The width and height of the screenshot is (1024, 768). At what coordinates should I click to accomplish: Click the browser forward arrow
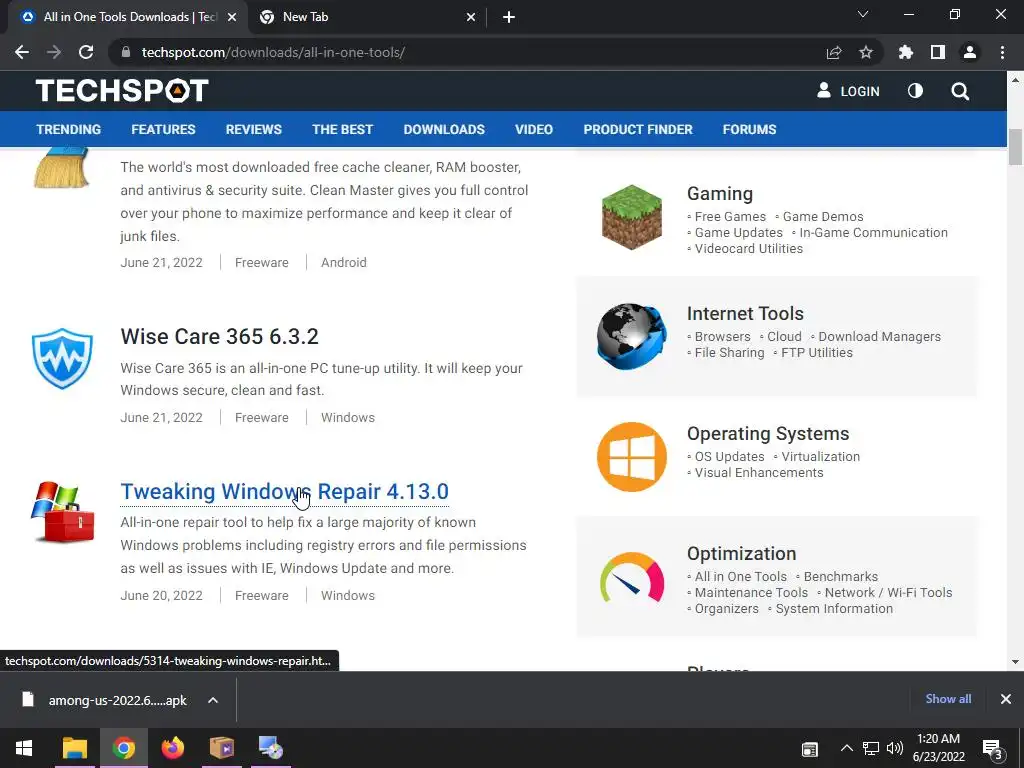point(54,52)
